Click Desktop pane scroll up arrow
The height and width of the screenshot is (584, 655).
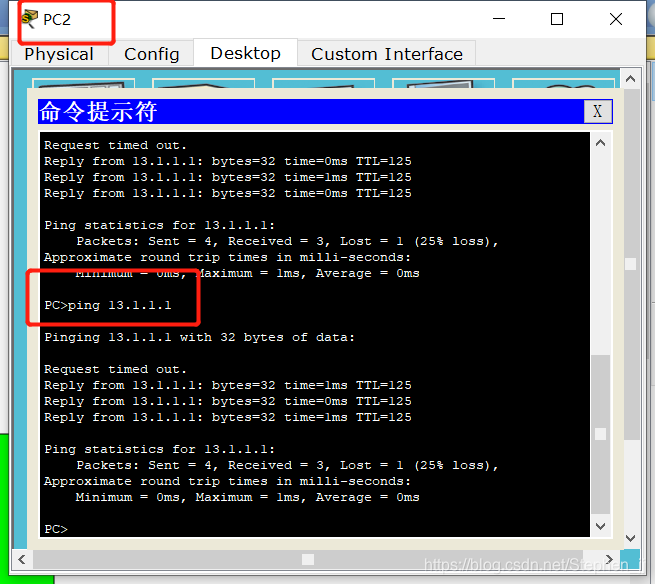click(631, 79)
